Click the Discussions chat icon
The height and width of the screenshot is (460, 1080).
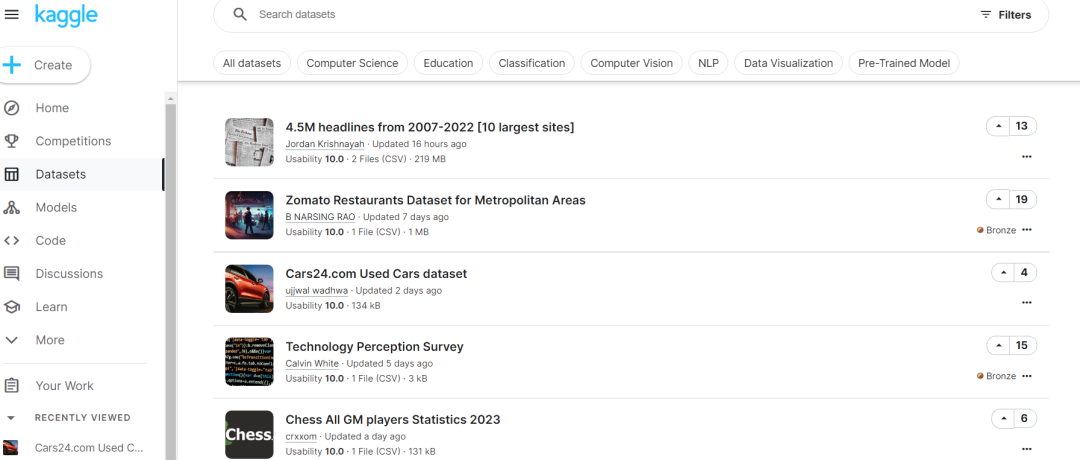point(11,273)
